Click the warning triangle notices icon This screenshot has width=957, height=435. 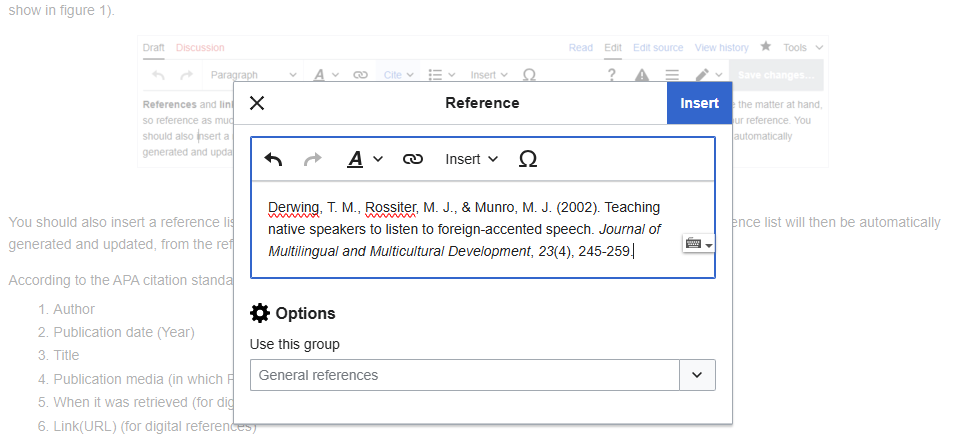point(642,75)
